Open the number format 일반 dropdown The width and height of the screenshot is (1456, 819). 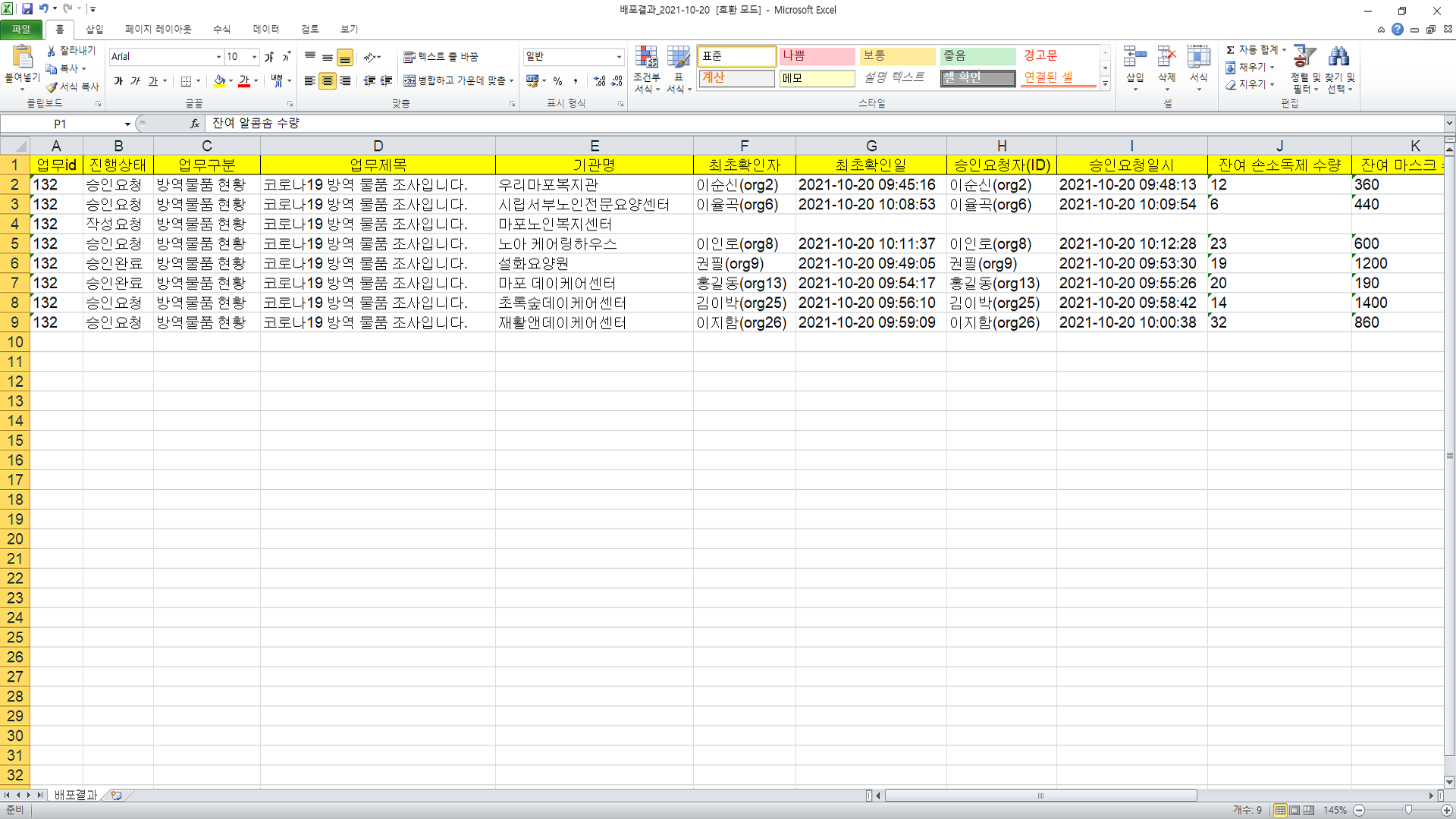pos(619,57)
